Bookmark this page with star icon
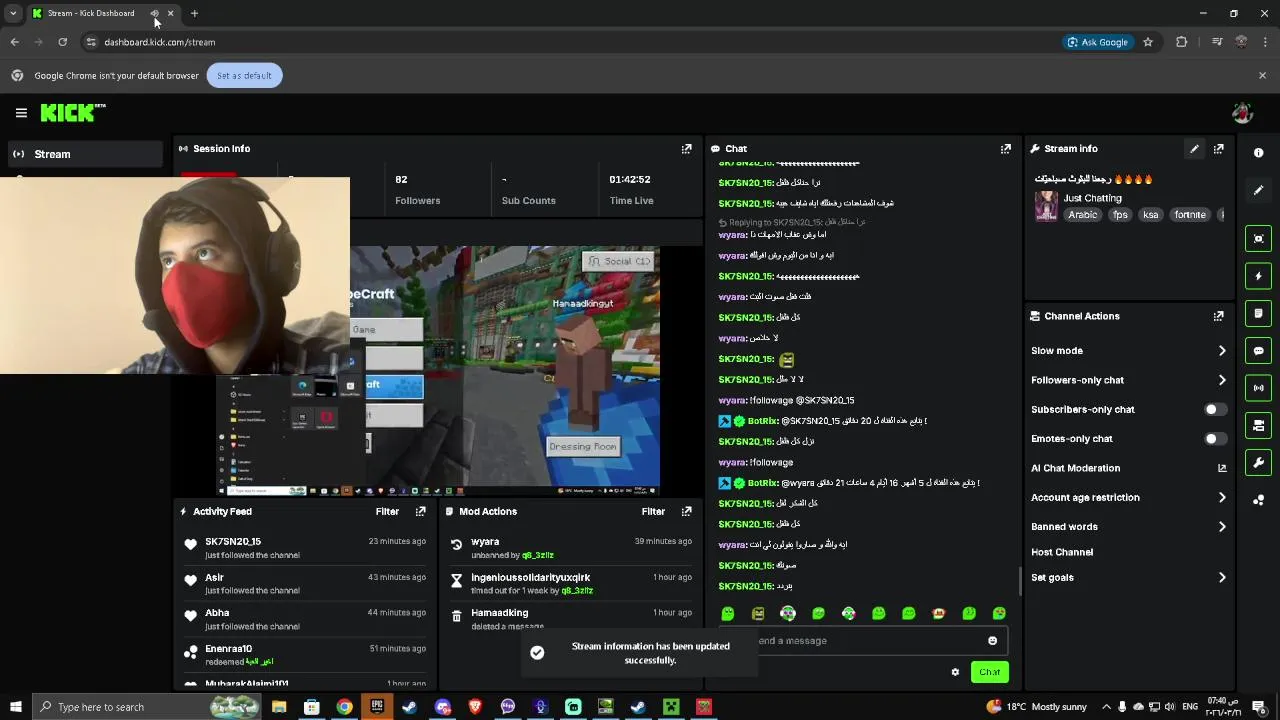Viewport: 1280px width, 720px height. point(1148,42)
